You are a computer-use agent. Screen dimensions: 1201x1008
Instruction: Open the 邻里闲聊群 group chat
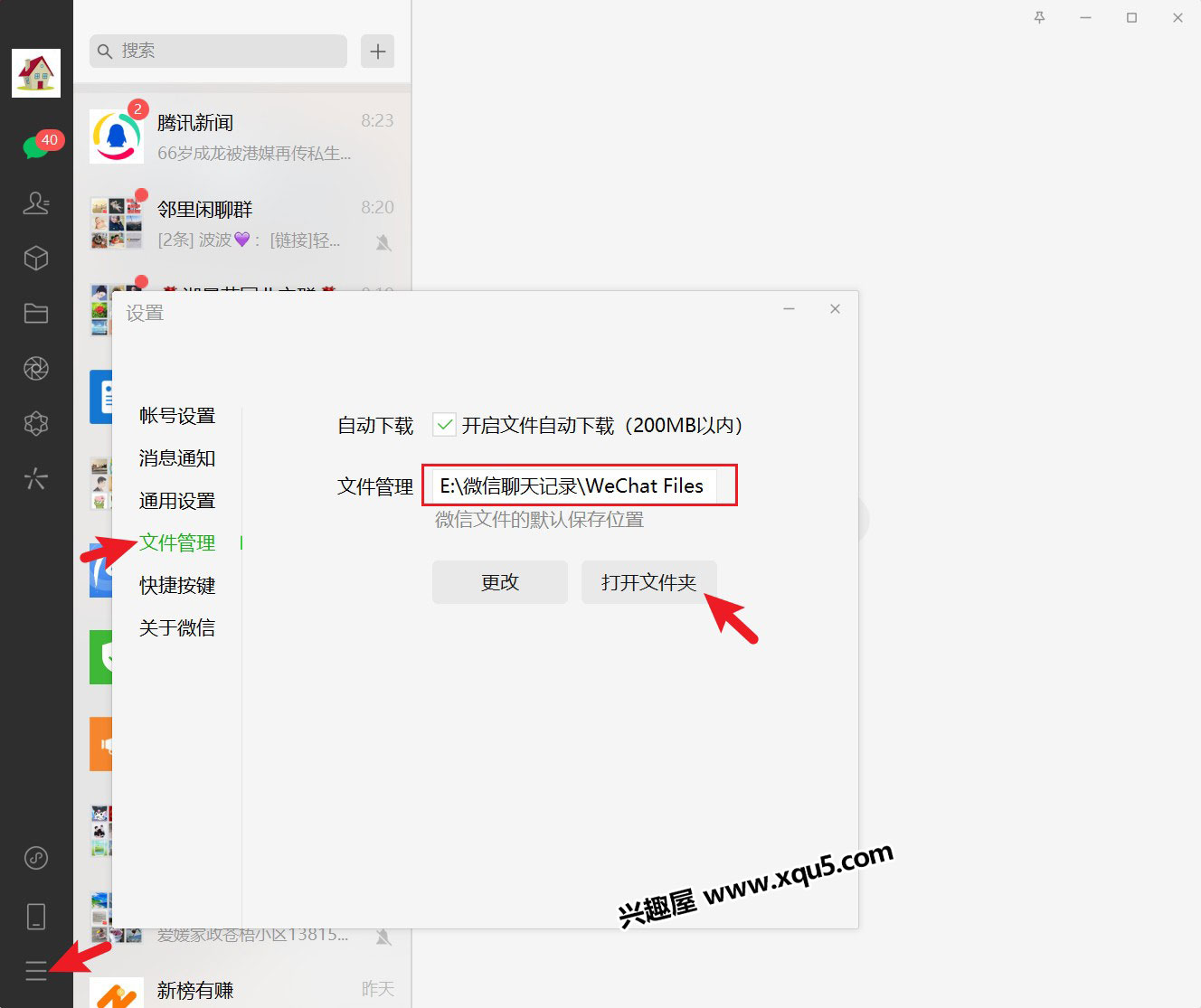click(242, 223)
